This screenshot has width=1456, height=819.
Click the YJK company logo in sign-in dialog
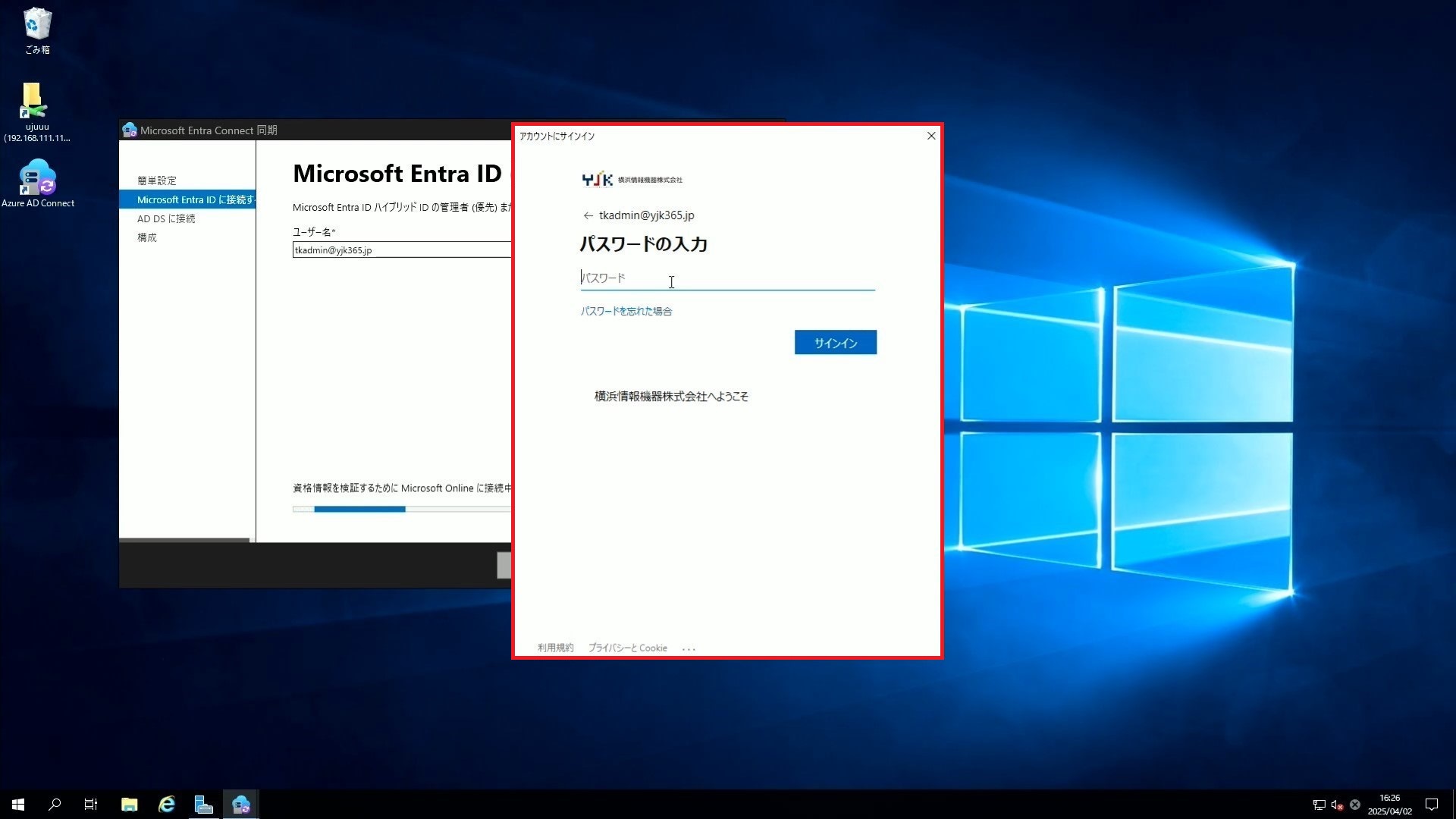pos(632,180)
